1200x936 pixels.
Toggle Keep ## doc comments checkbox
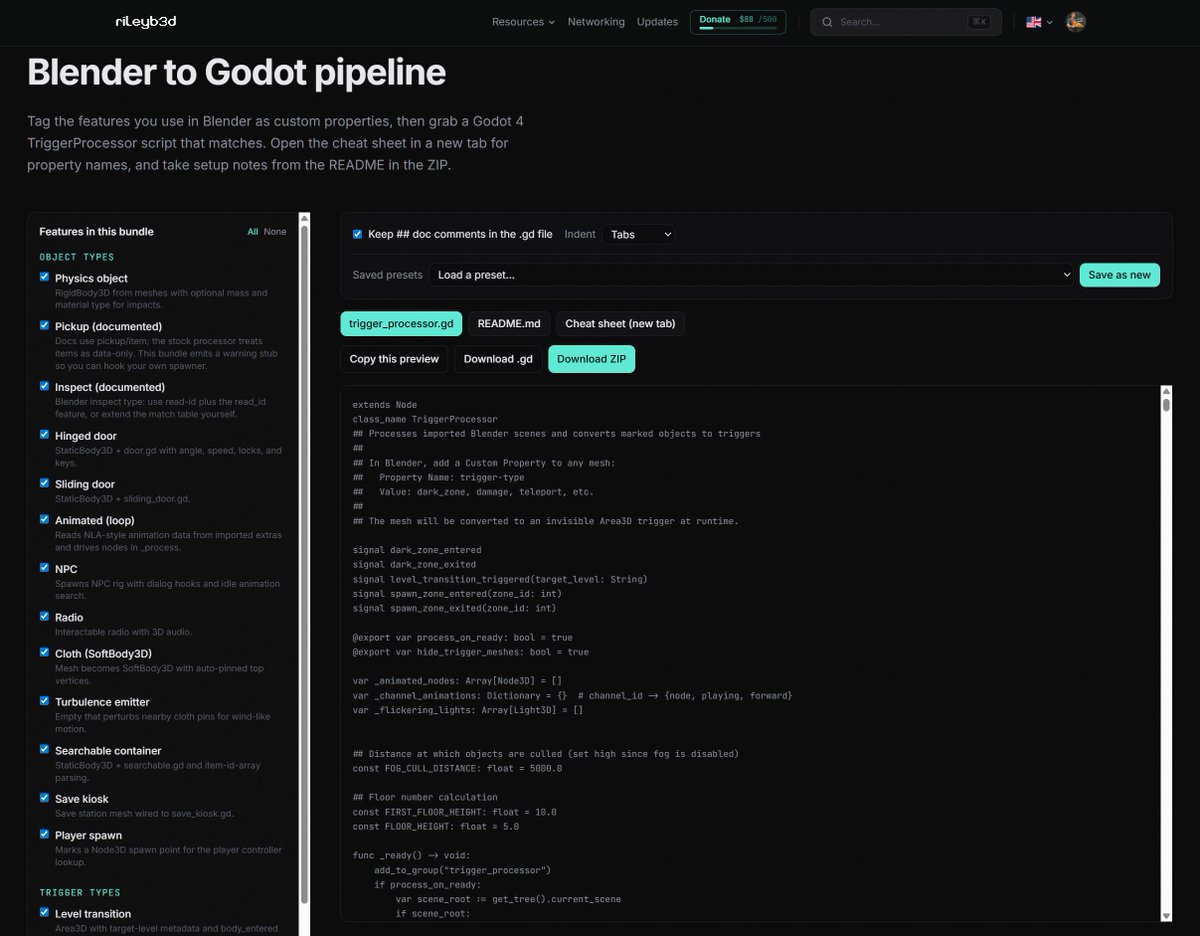pos(358,234)
